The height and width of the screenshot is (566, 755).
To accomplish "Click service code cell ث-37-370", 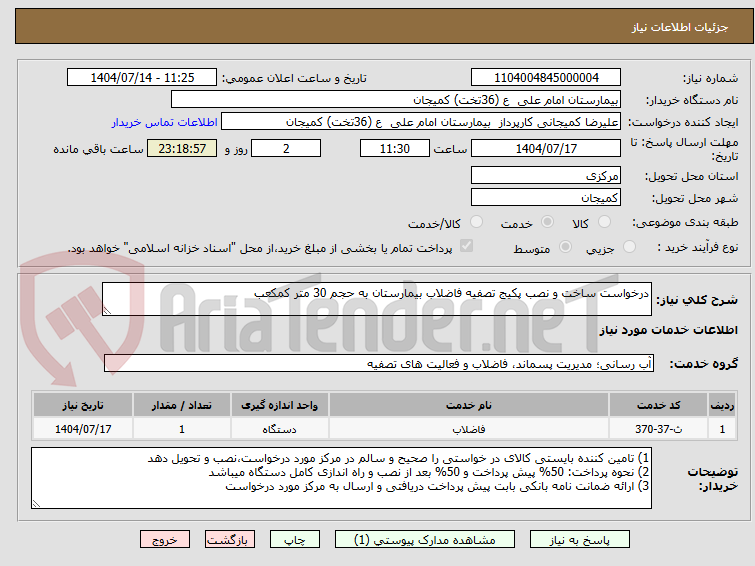I will (x=658, y=429).
